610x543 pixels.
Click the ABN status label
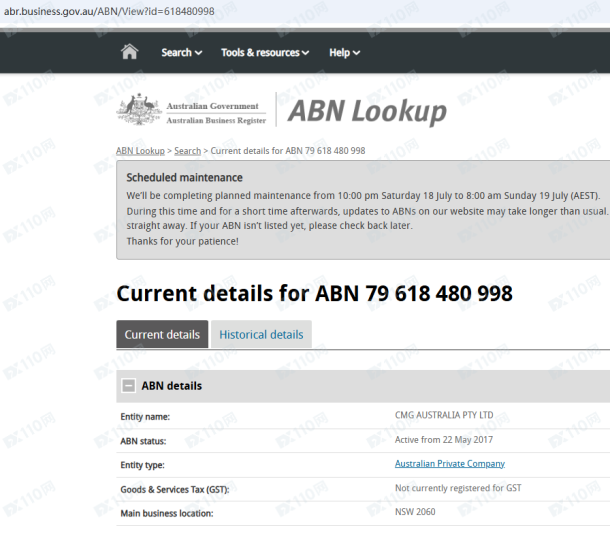pyautogui.click(x=143, y=441)
